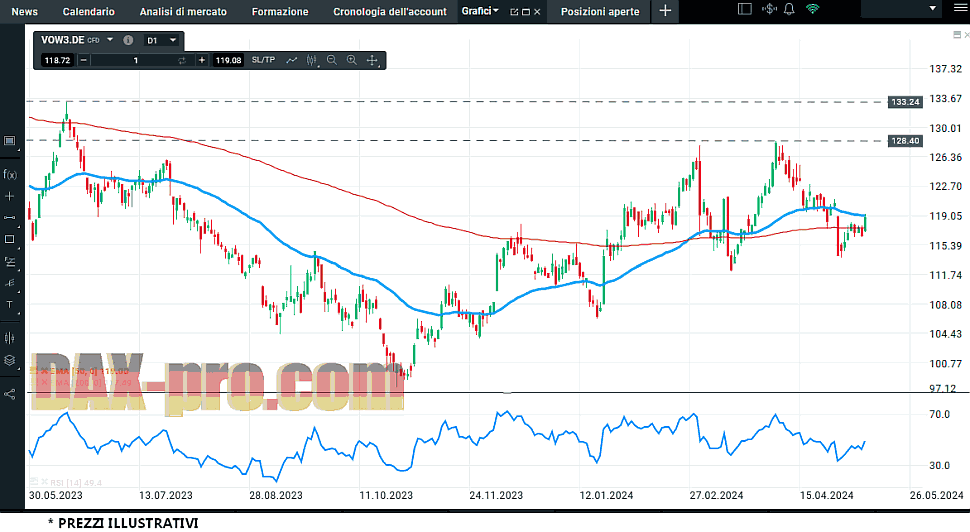Click the 137.32 price axis value
Screen dimensions: 970x532
pyautogui.click(x=945, y=69)
